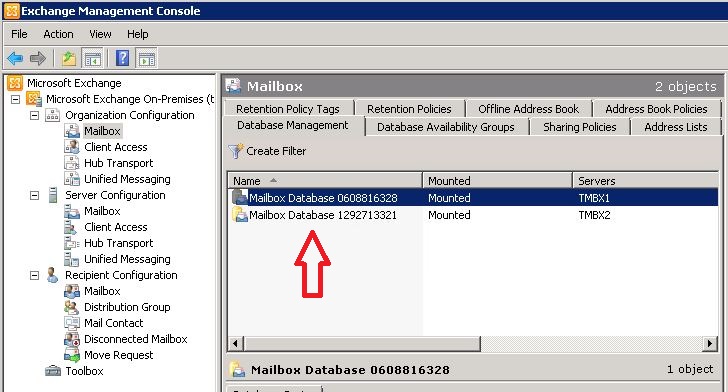Click the Move Request icon
This screenshot has width=728, height=392.
pos(72,355)
